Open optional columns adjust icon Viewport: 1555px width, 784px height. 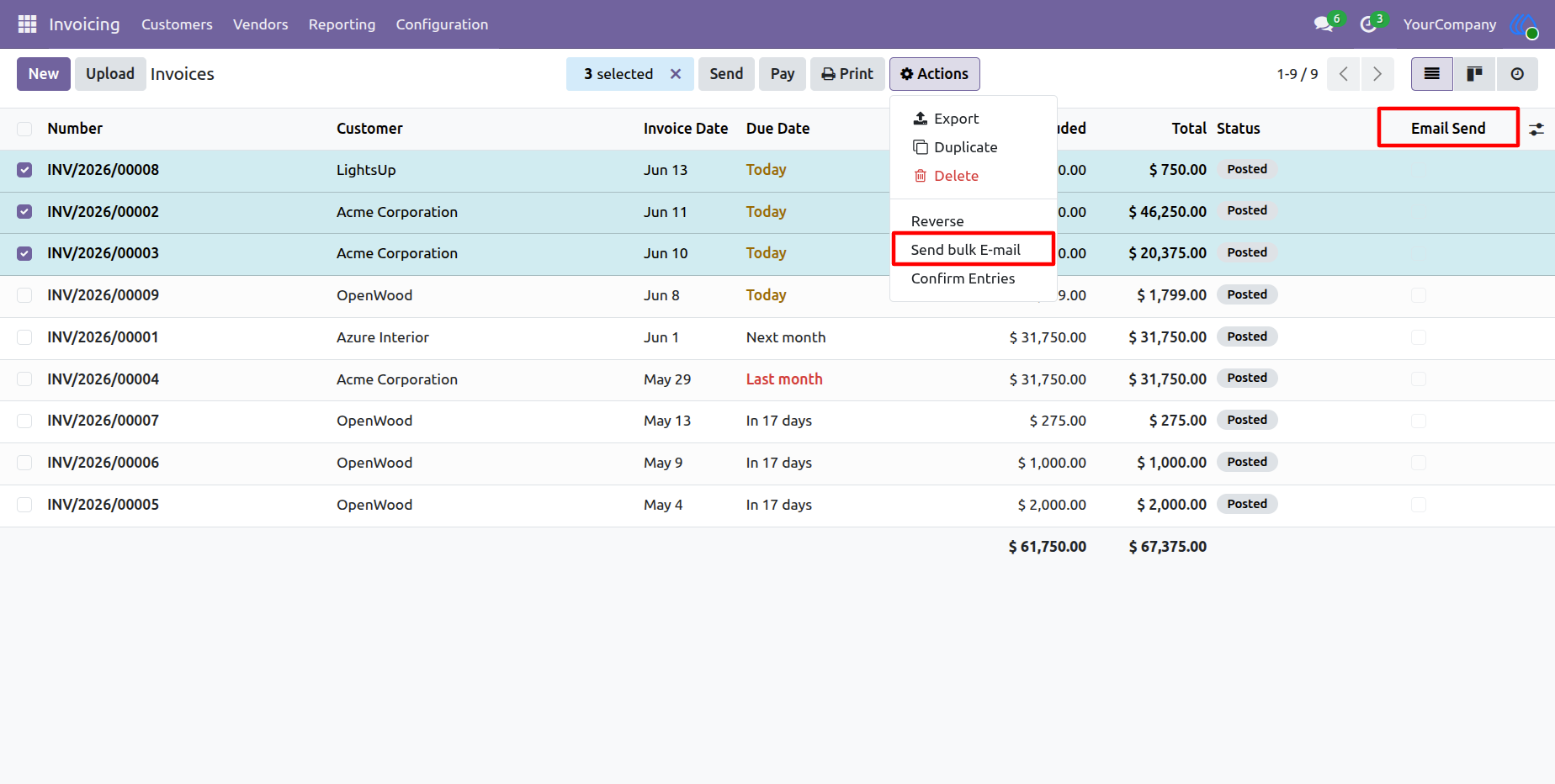1536,129
